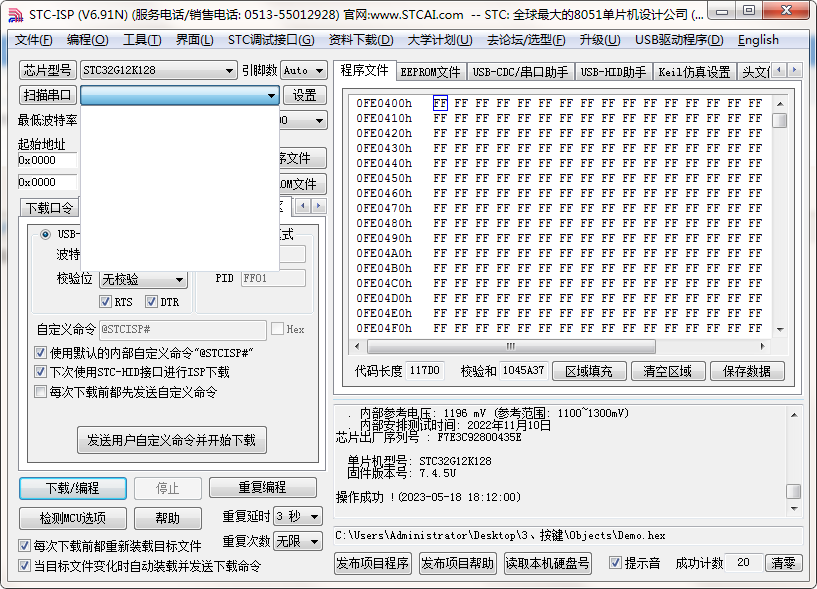This screenshot has width=817, height=589.
Task: Open the 大学计划(U) menu
Action: (440, 40)
